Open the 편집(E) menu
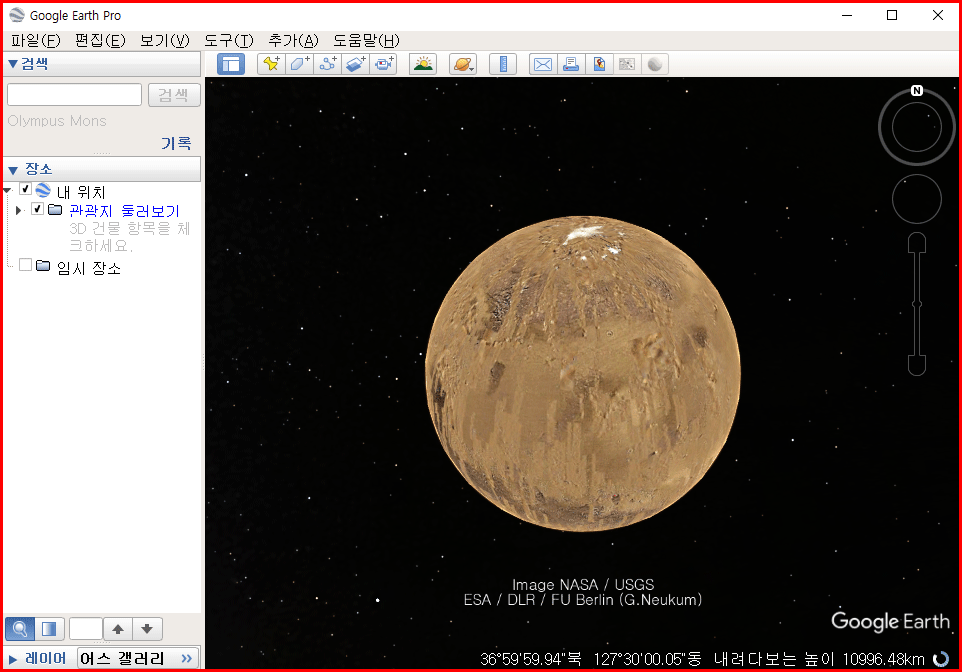The width and height of the screenshot is (962, 672). pos(100,41)
